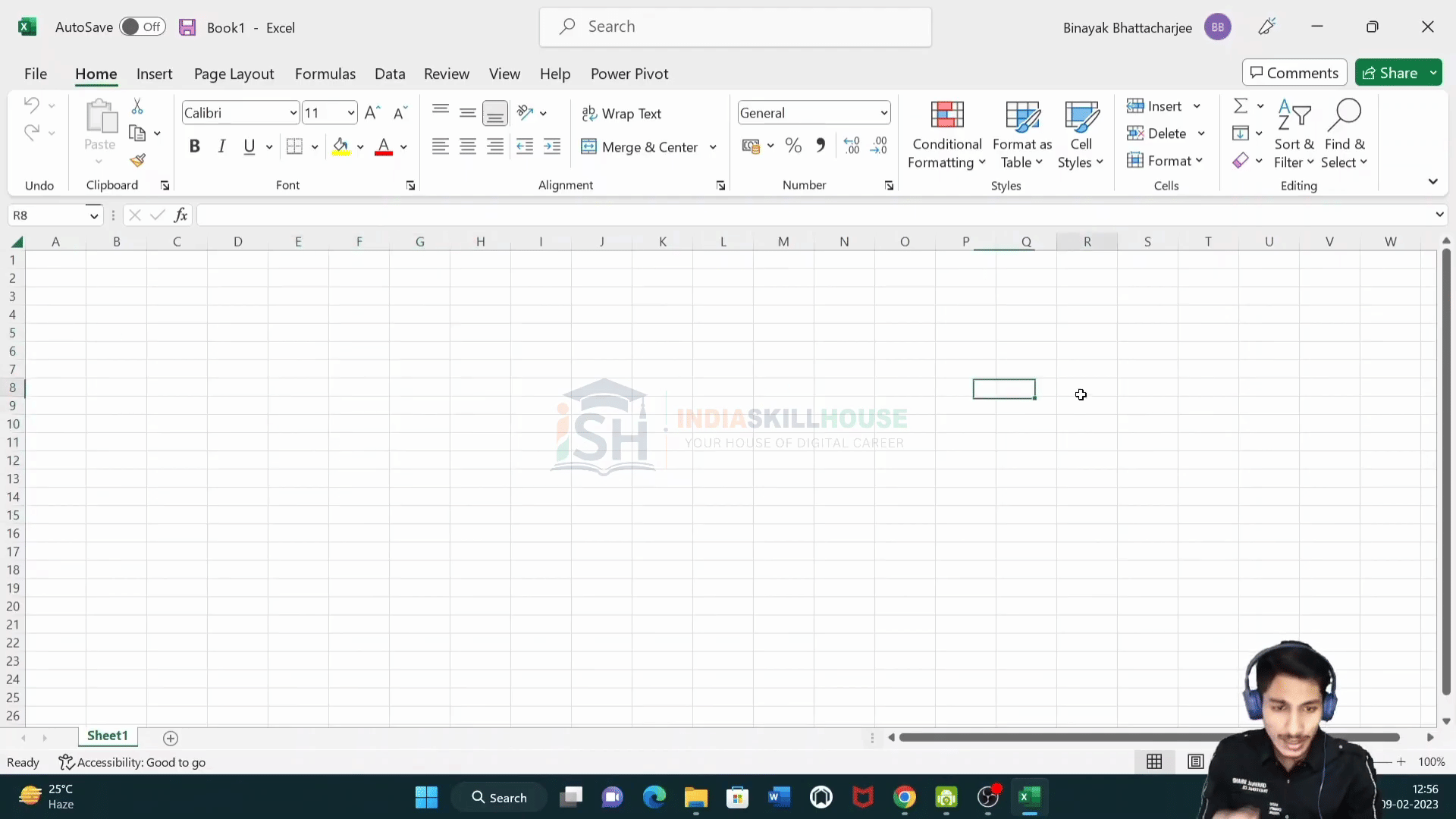Click the Increase Font Size icon
The height and width of the screenshot is (819, 1456).
[372, 113]
